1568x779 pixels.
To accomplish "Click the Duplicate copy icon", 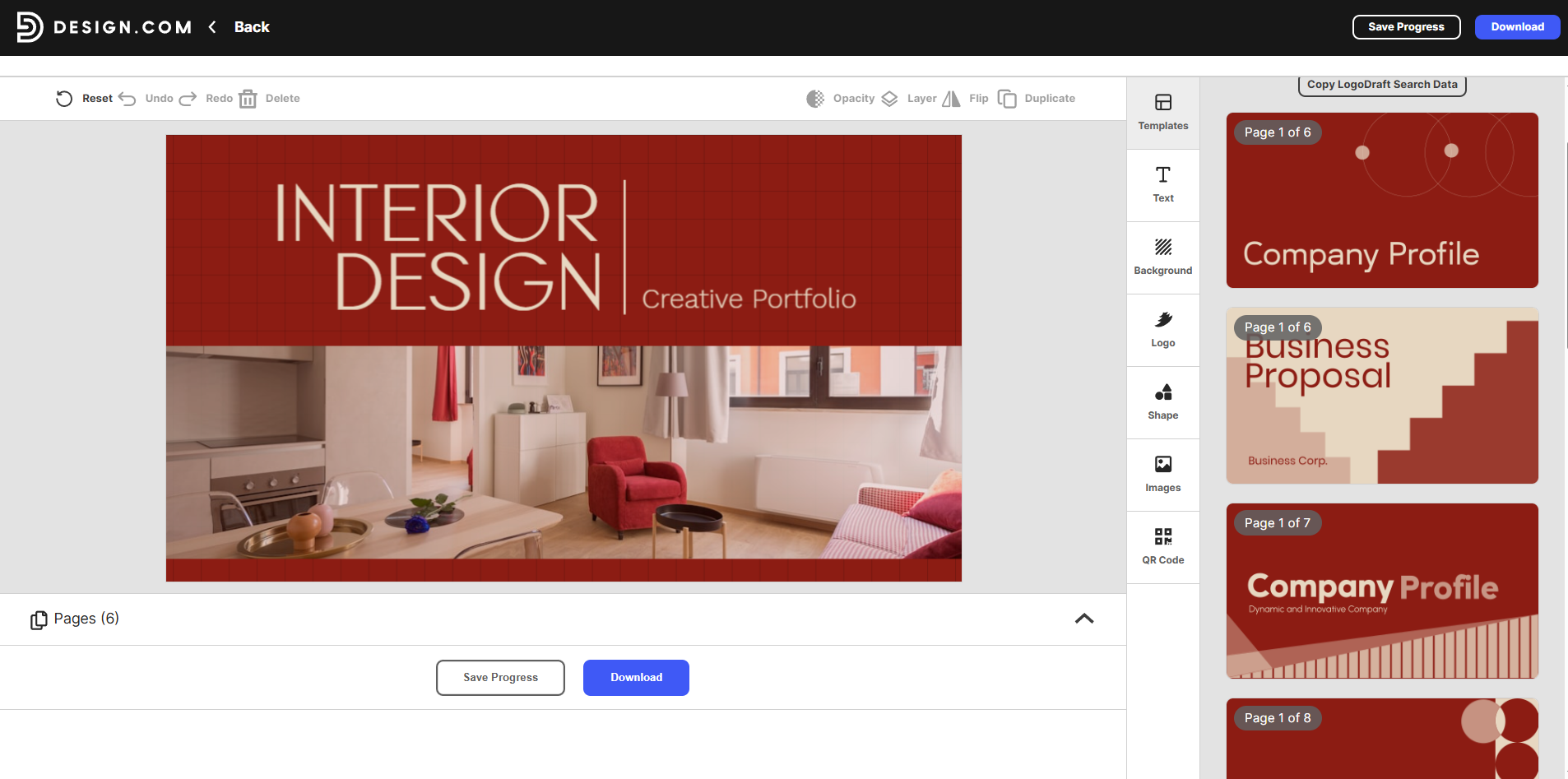I will [x=1007, y=99].
